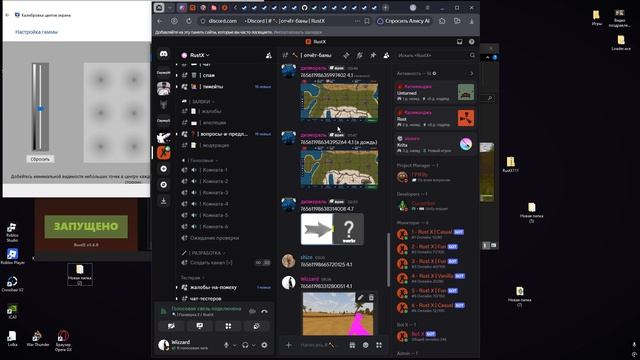The height and width of the screenshot is (360, 640).
Task: Click the browser back arrow
Action: pos(160,21)
